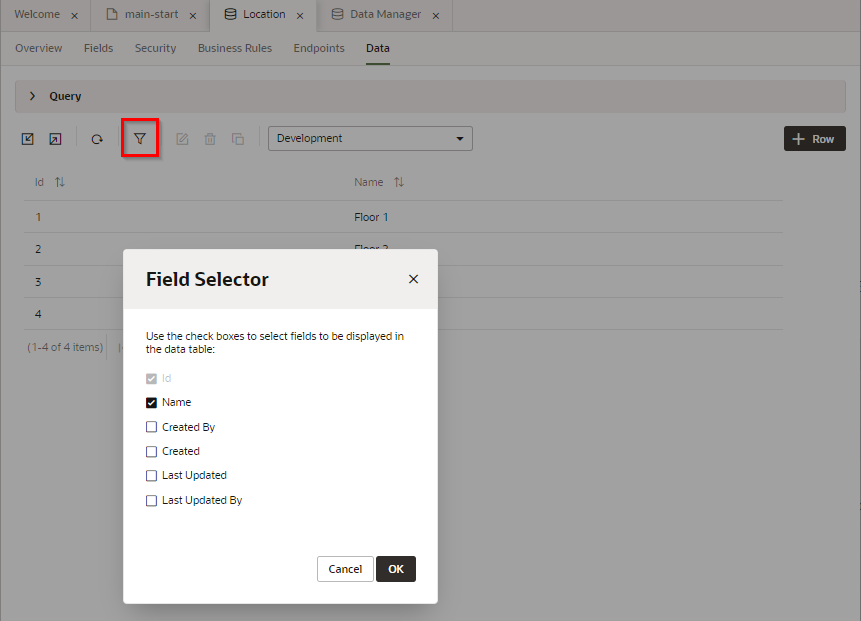Viewport: 861px width, 621px height.
Task: Expand the Query section
Action: point(33,96)
